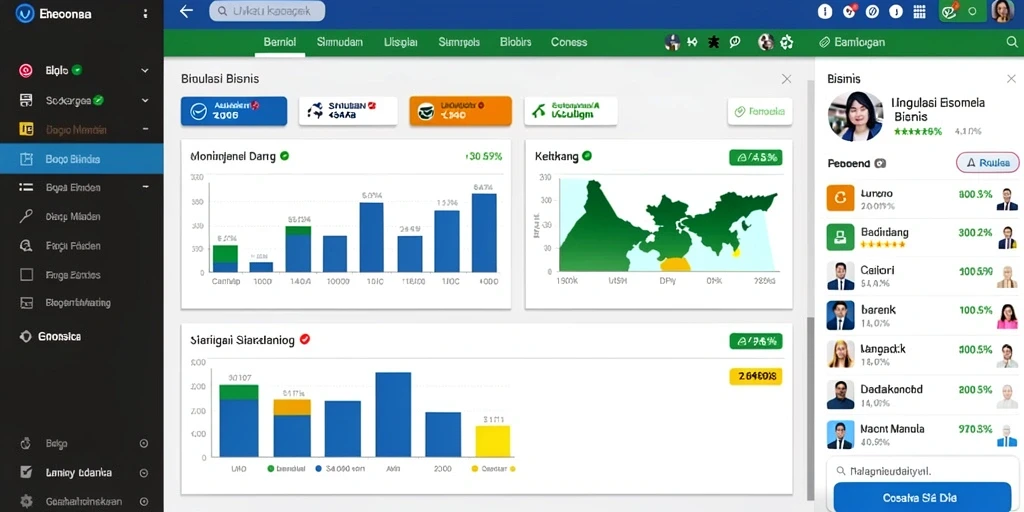Click the Roulea button in Bisnis panel

click(987, 163)
